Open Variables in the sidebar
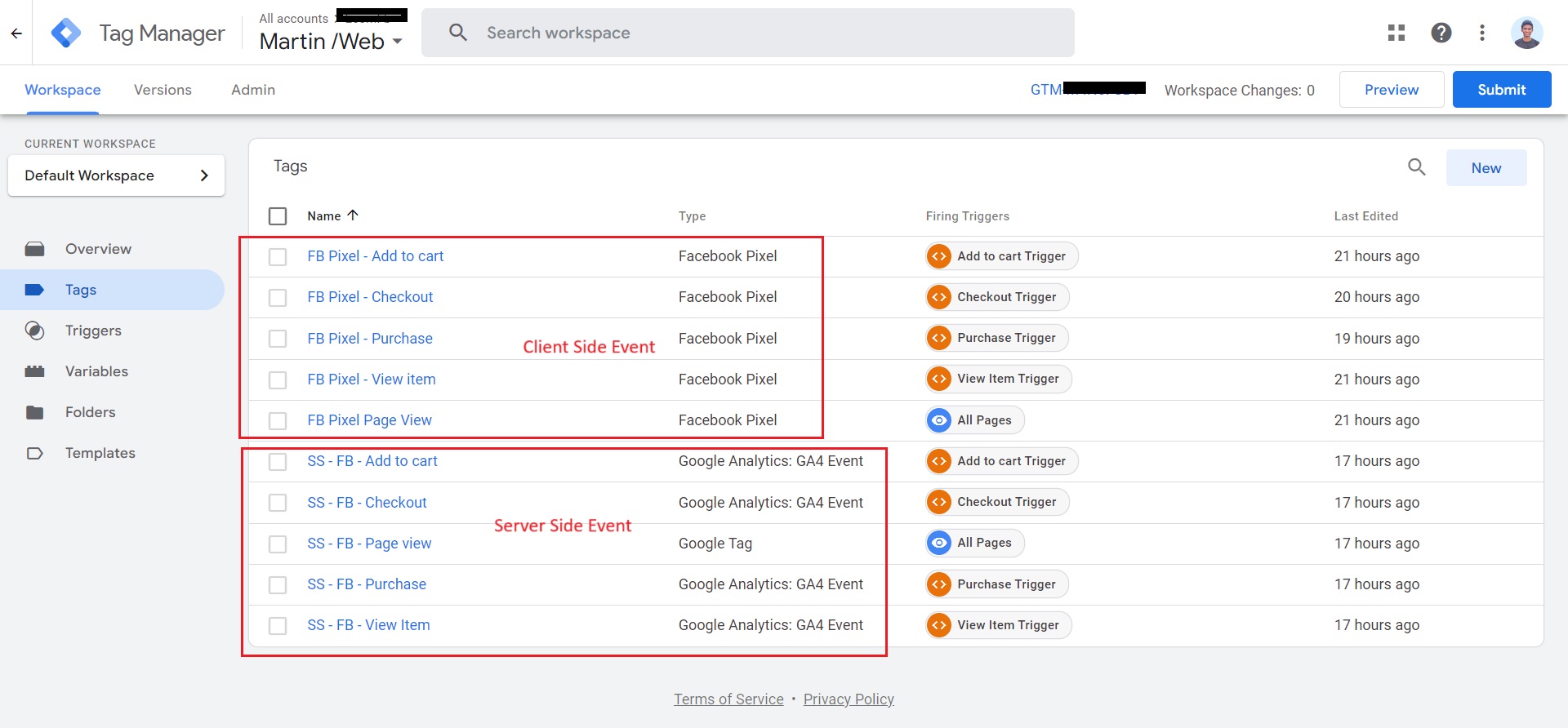 (x=96, y=371)
